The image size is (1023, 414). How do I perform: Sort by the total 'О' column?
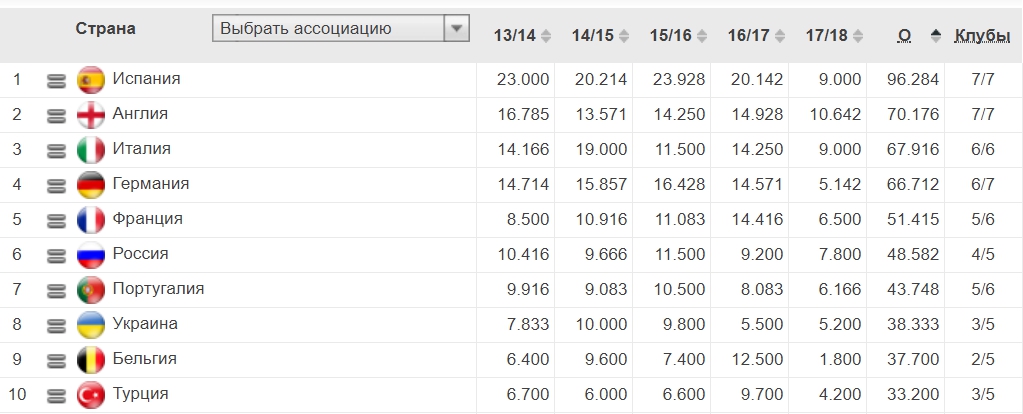pos(905,36)
